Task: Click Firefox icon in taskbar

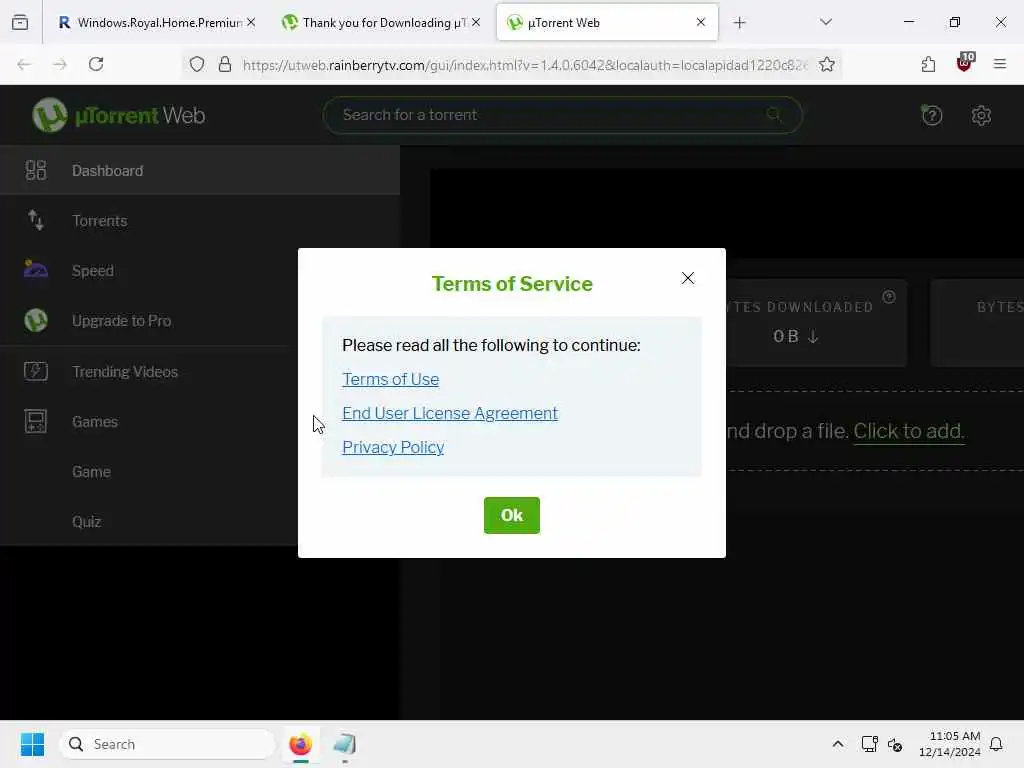Action: click(x=300, y=744)
